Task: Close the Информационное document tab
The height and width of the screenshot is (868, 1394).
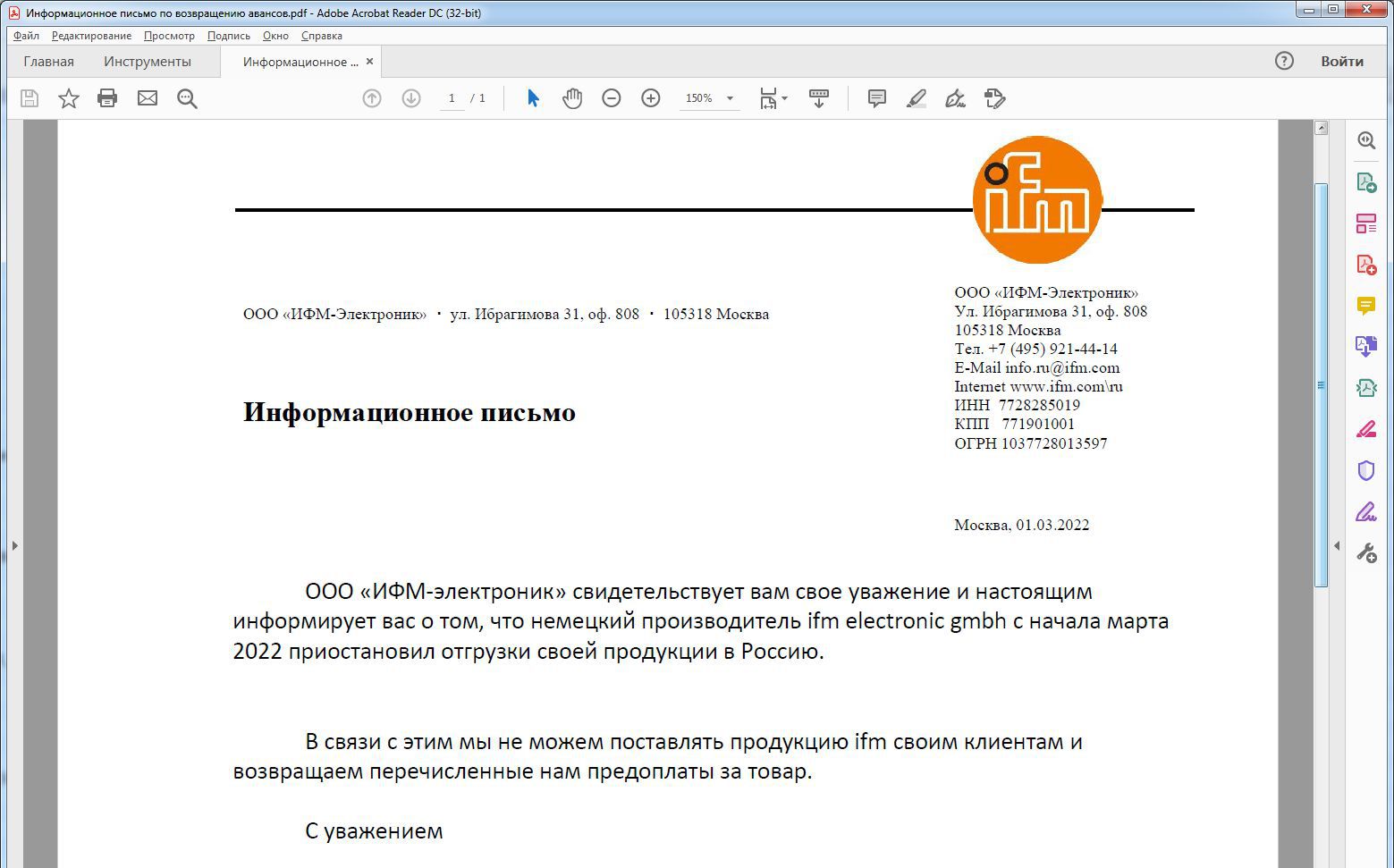Action: click(x=370, y=62)
